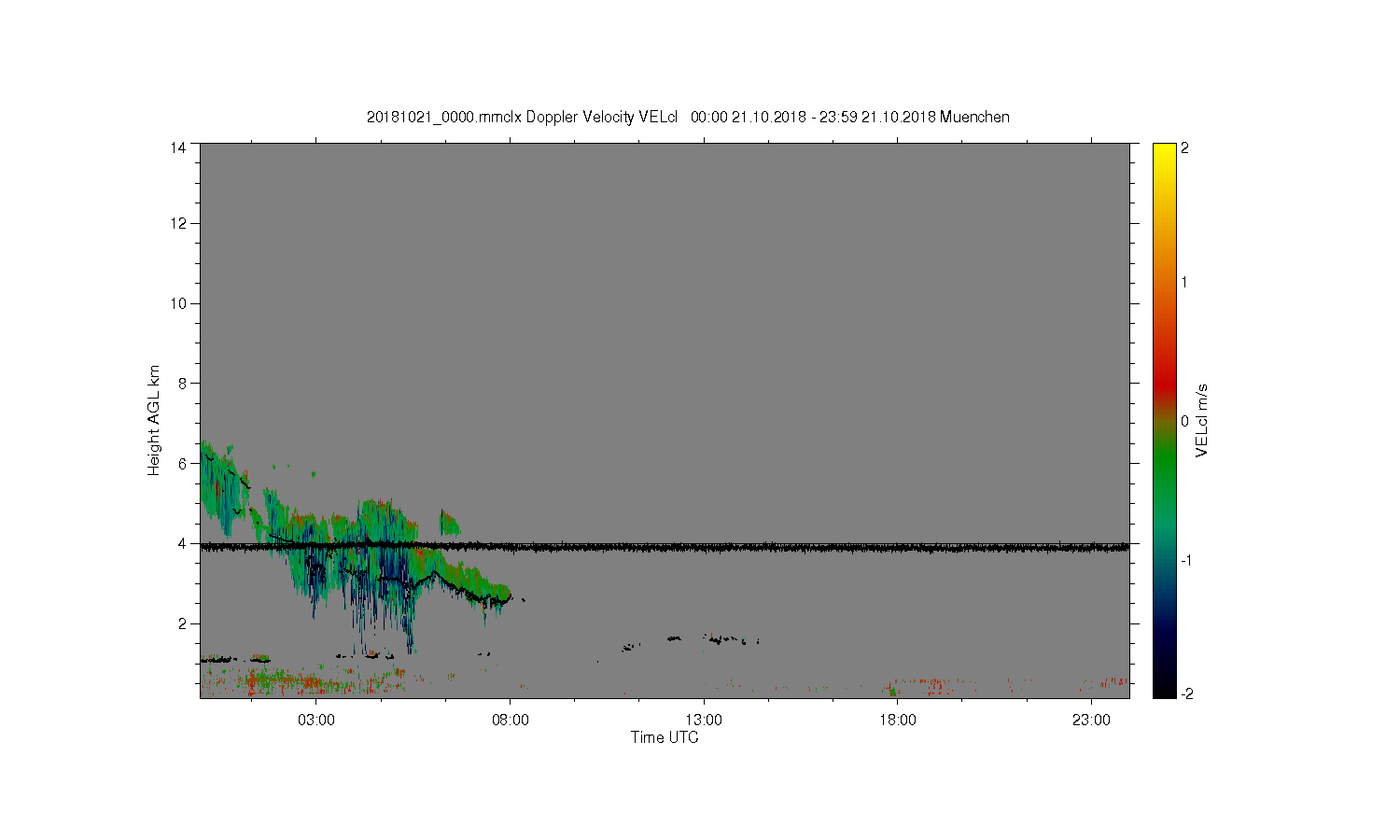
Task: Click the 10 km height tick label
Action: point(177,303)
